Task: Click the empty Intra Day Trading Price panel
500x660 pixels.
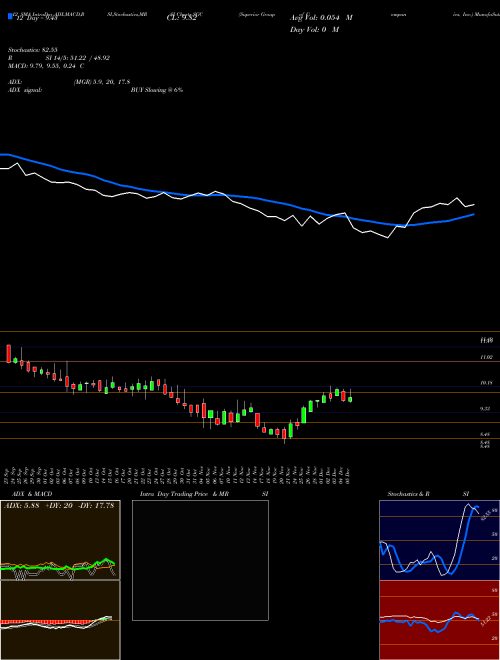Action: click(x=200, y=560)
